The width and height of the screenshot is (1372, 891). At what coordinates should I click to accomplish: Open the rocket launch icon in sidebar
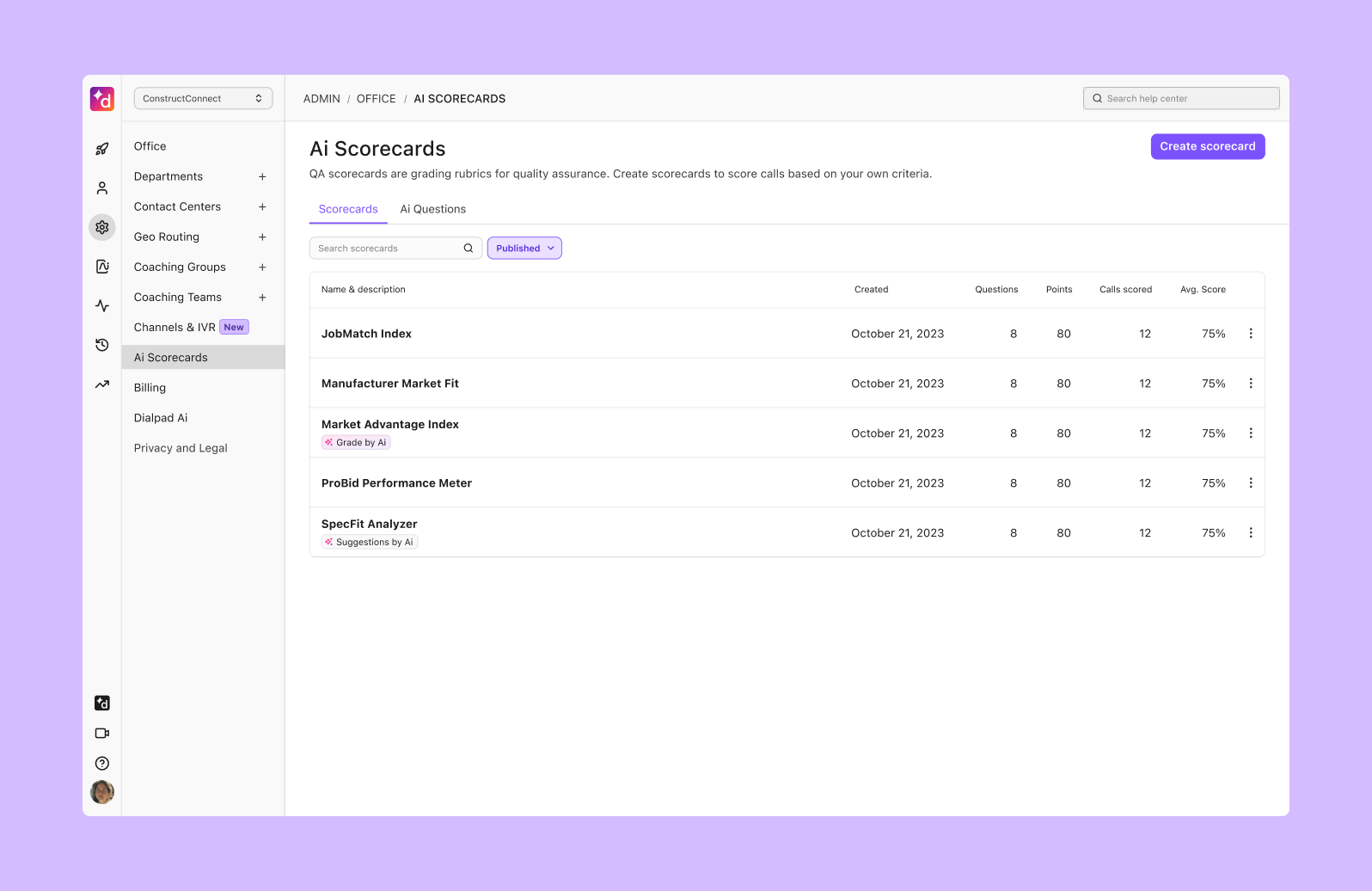(x=102, y=149)
